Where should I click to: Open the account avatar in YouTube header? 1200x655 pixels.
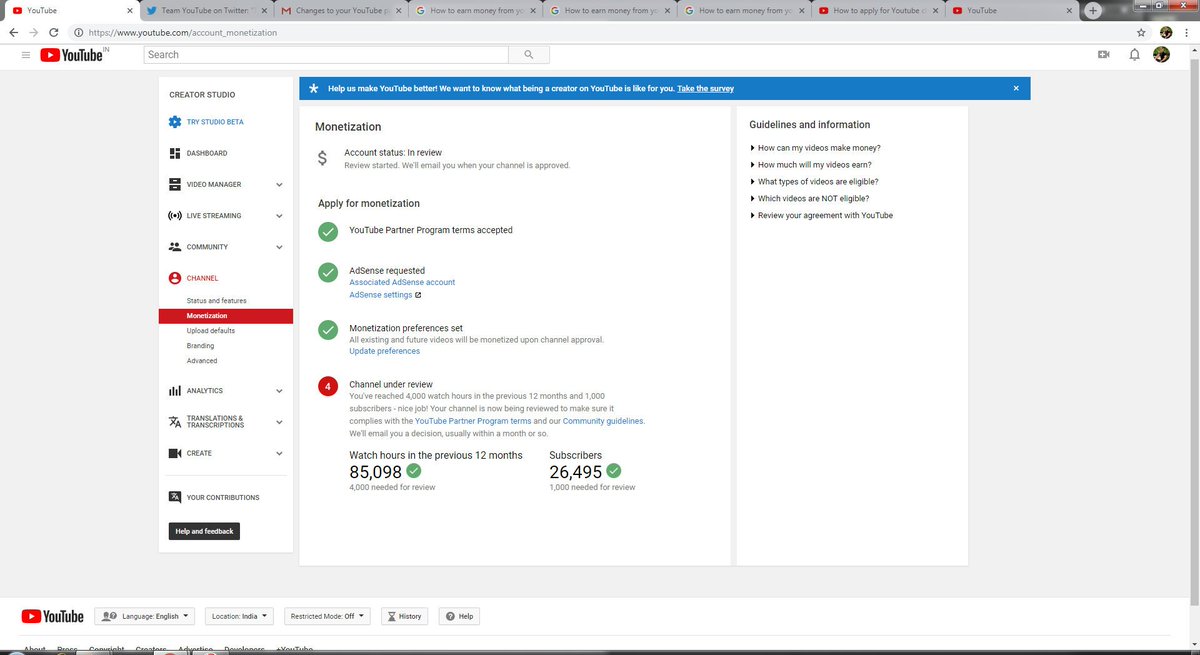tap(1161, 55)
